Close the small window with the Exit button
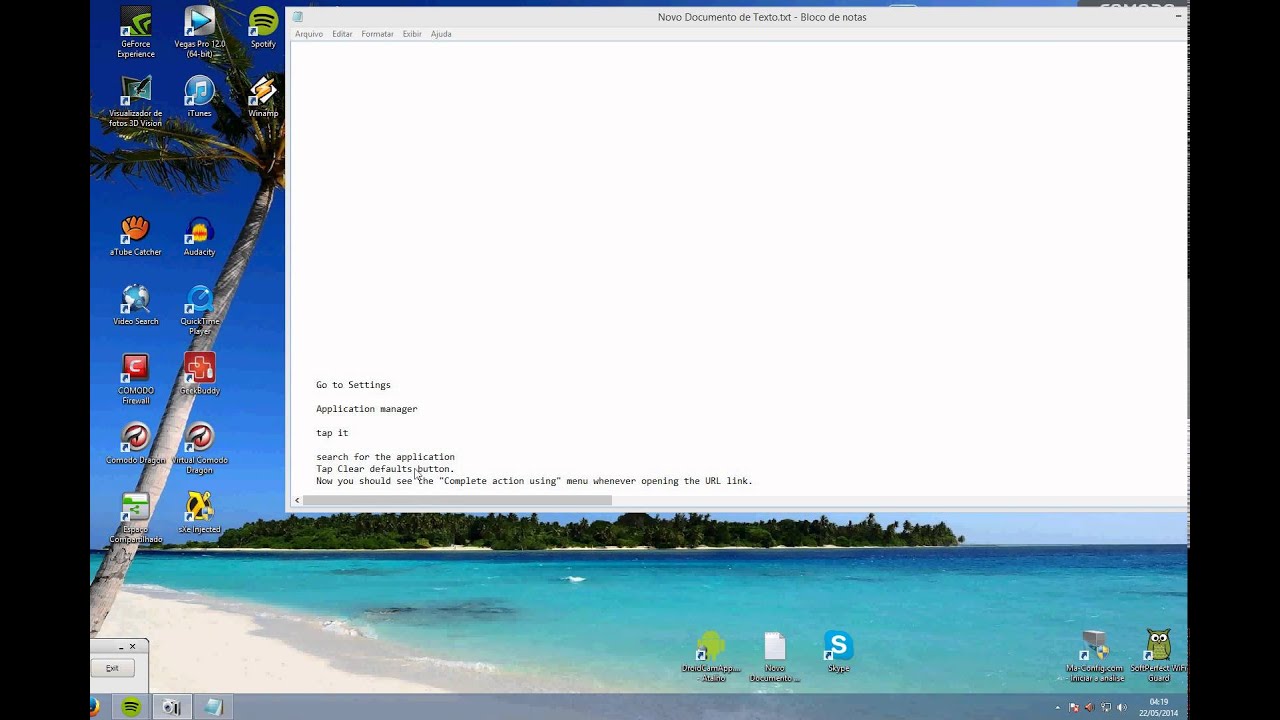This screenshot has height=720, width=1280. tap(132, 647)
